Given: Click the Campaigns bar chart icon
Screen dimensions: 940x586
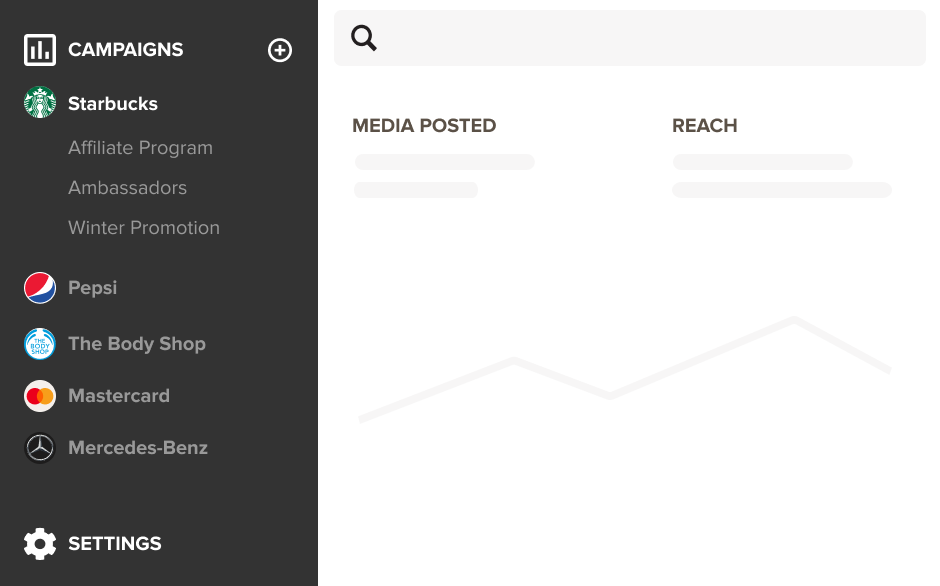Looking at the screenshot, I should pos(40,50).
